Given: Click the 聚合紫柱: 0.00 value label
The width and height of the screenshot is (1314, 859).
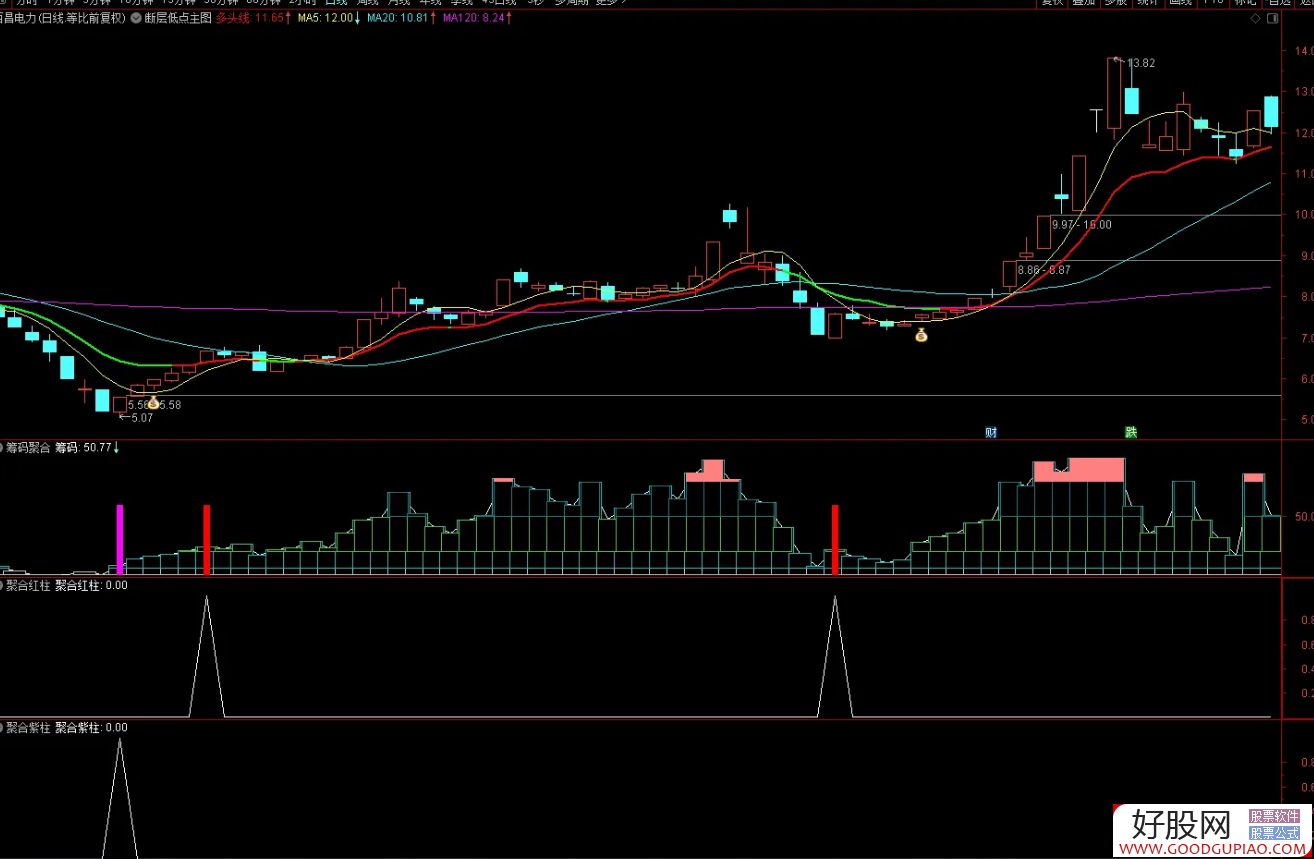Looking at the screenshot, I should pyautogui.click(x=91, y=728).
